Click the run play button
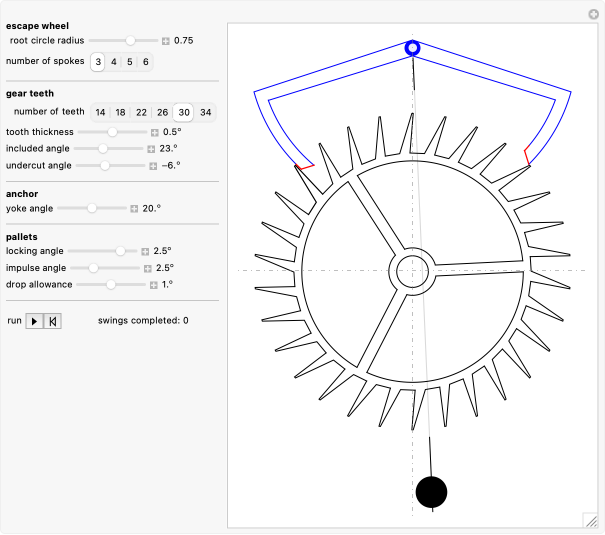 34,321
